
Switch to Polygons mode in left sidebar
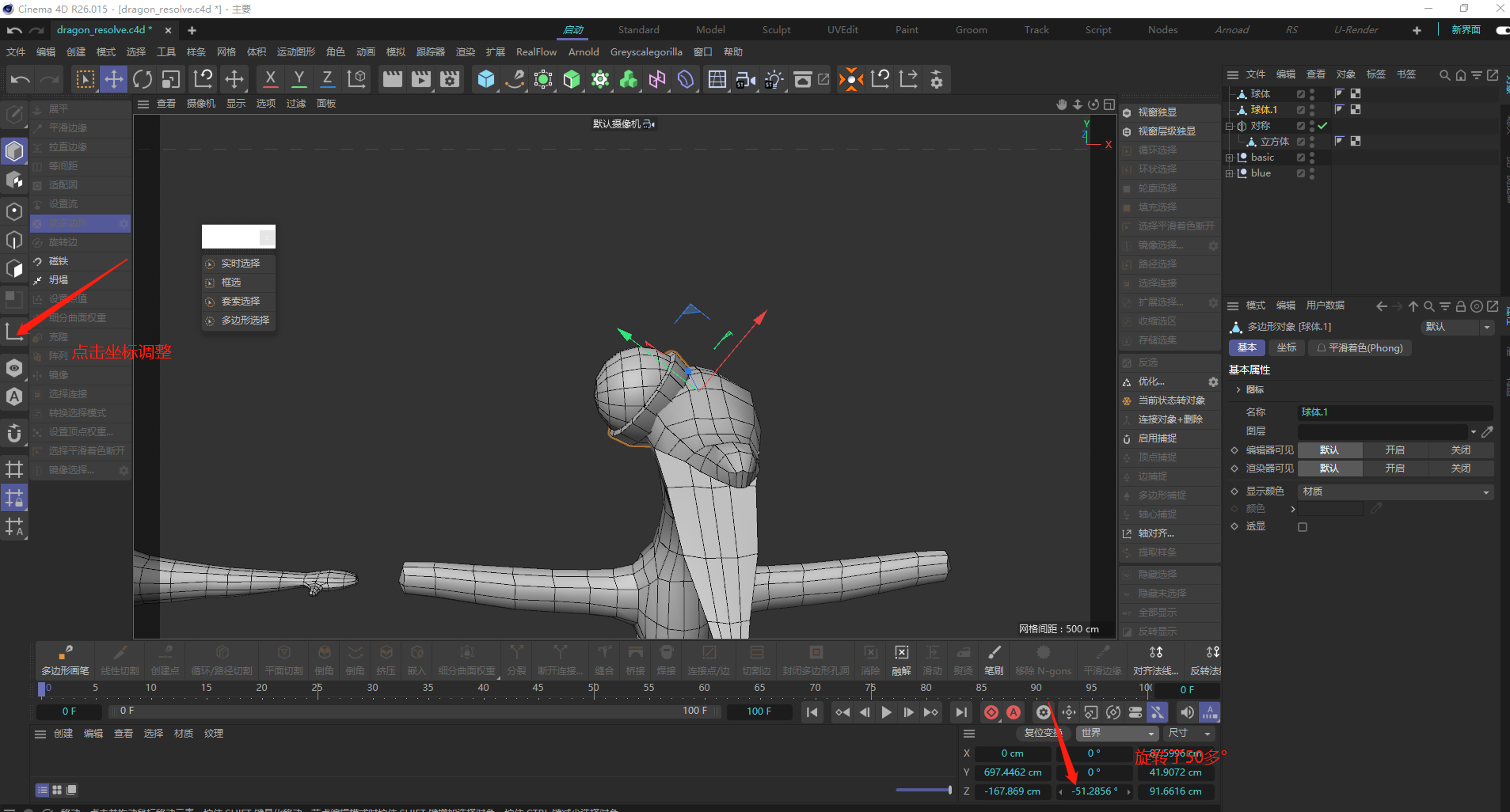point(14,268)
